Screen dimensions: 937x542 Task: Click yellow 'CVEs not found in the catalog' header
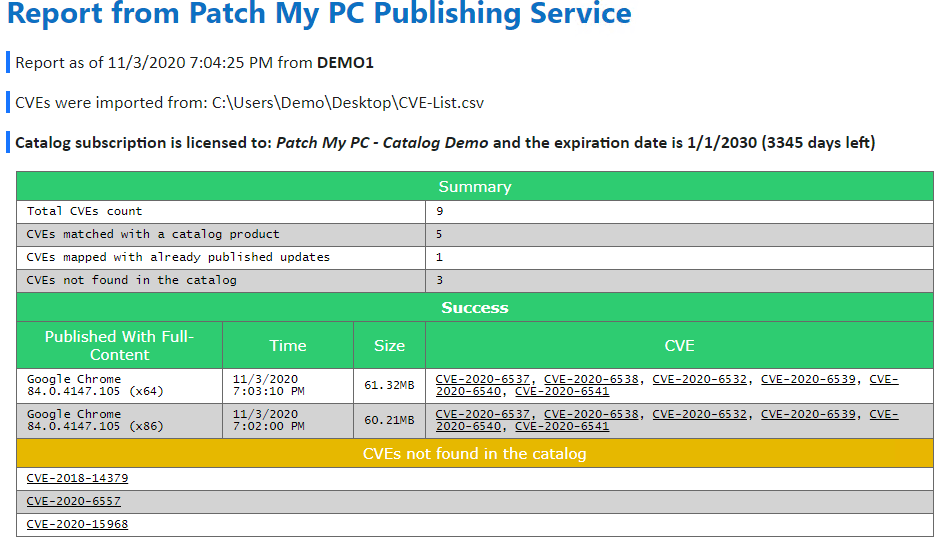(x=474, y=454)
